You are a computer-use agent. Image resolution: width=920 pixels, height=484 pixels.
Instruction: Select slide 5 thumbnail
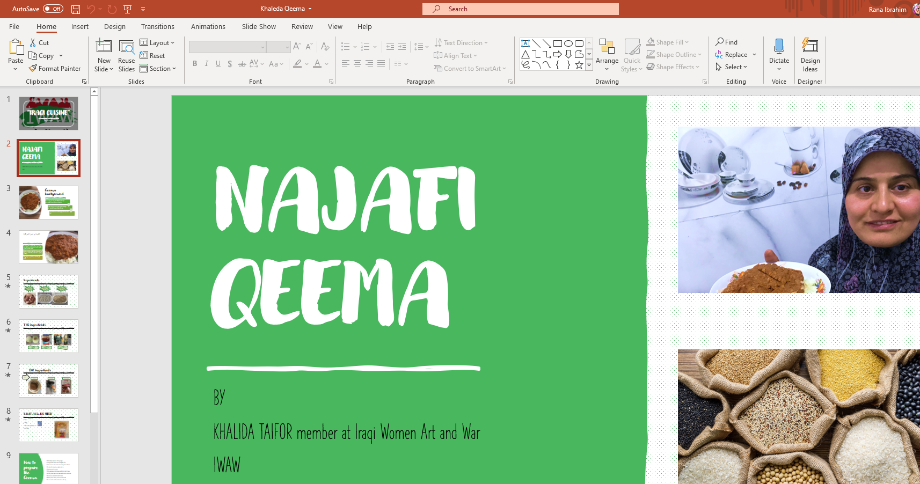[48, 292]
